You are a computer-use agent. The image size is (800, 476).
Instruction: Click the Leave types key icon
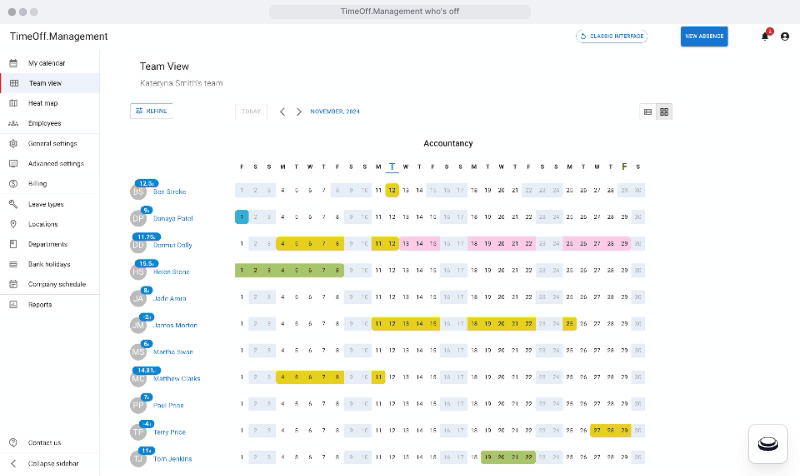point(14,204)
